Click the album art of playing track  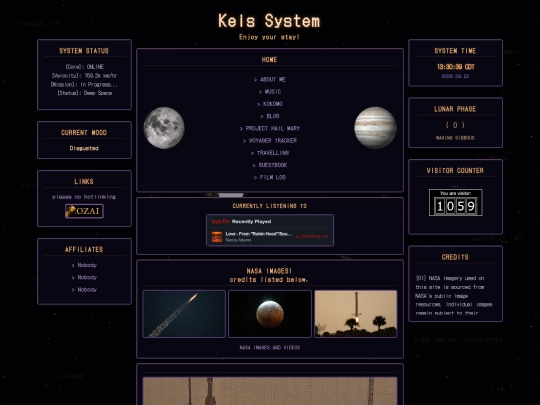pyautogui.click(x=217, y=237)
